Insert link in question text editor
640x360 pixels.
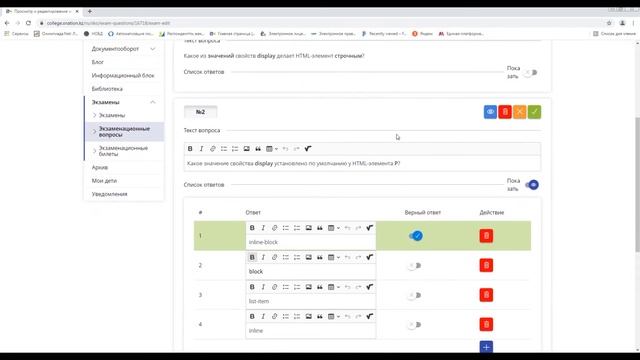213,149
